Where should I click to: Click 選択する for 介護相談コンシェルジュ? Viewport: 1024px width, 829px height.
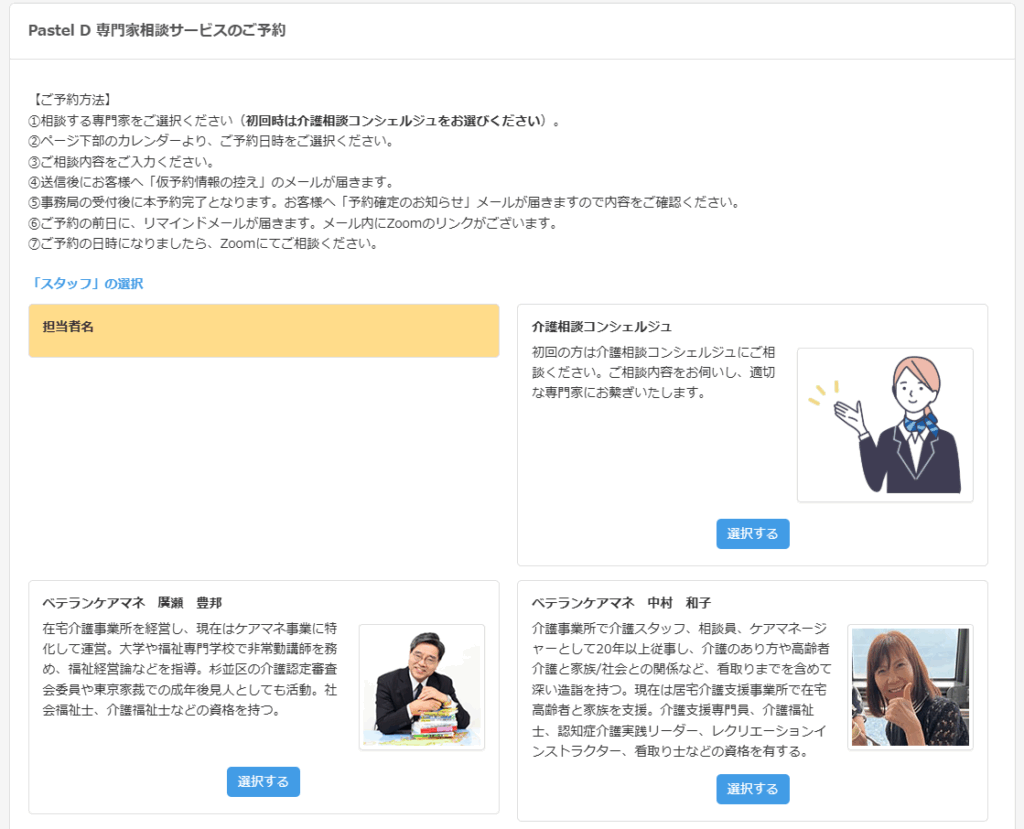pyautogui.click(x=752, y=534)
